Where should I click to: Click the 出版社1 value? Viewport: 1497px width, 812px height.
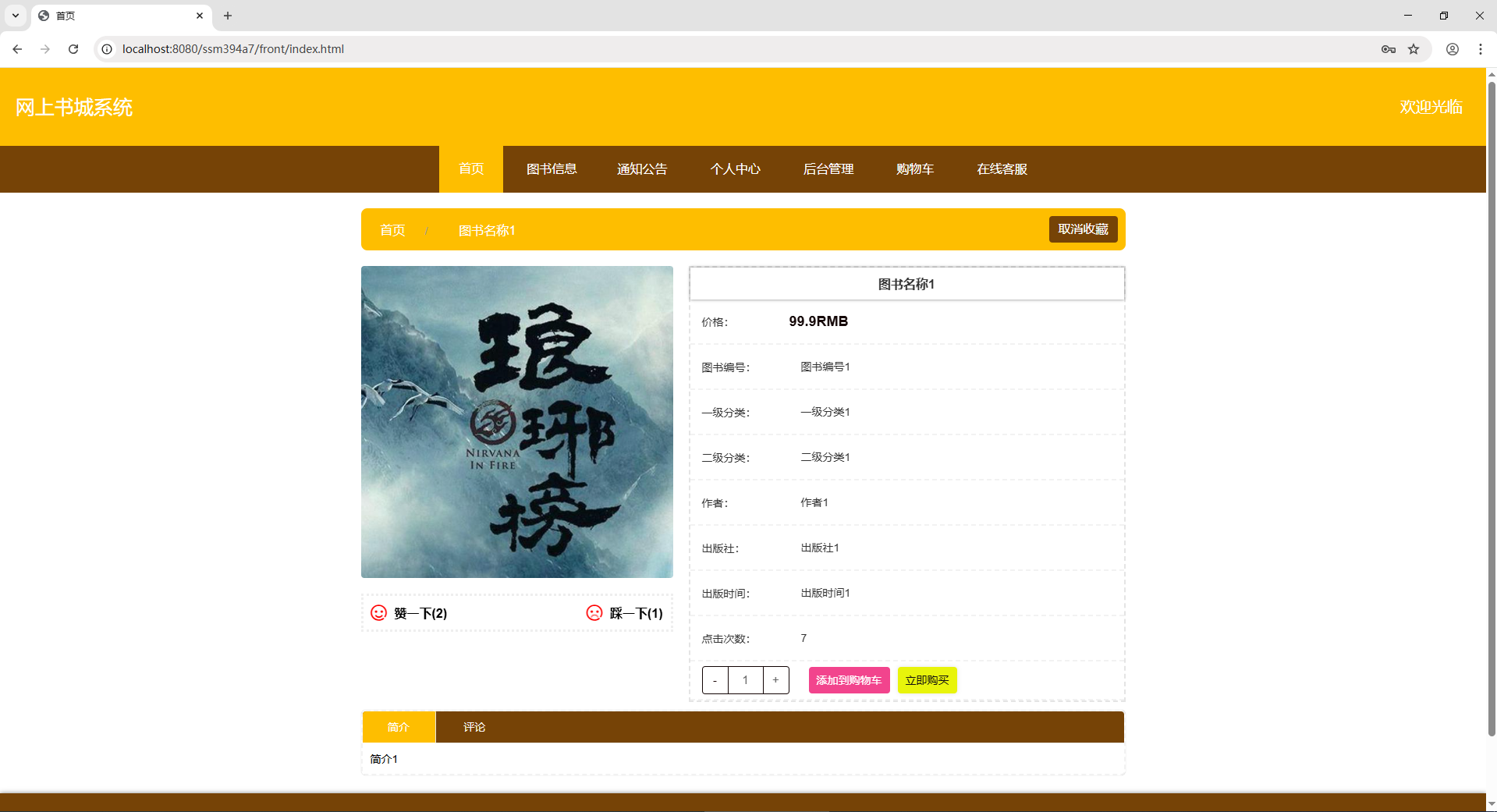(820, 548)
